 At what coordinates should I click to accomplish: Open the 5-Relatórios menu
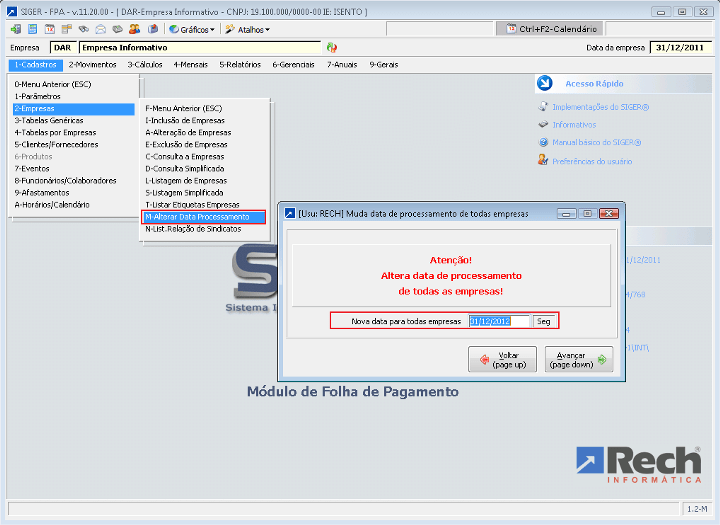coord(240,65)
